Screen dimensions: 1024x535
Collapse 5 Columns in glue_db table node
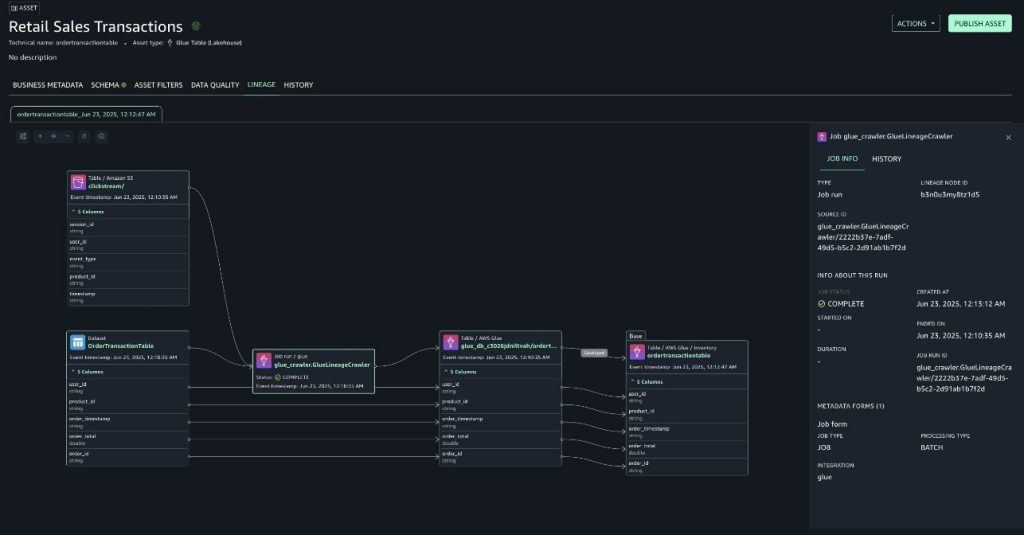(x=460, y=372)
